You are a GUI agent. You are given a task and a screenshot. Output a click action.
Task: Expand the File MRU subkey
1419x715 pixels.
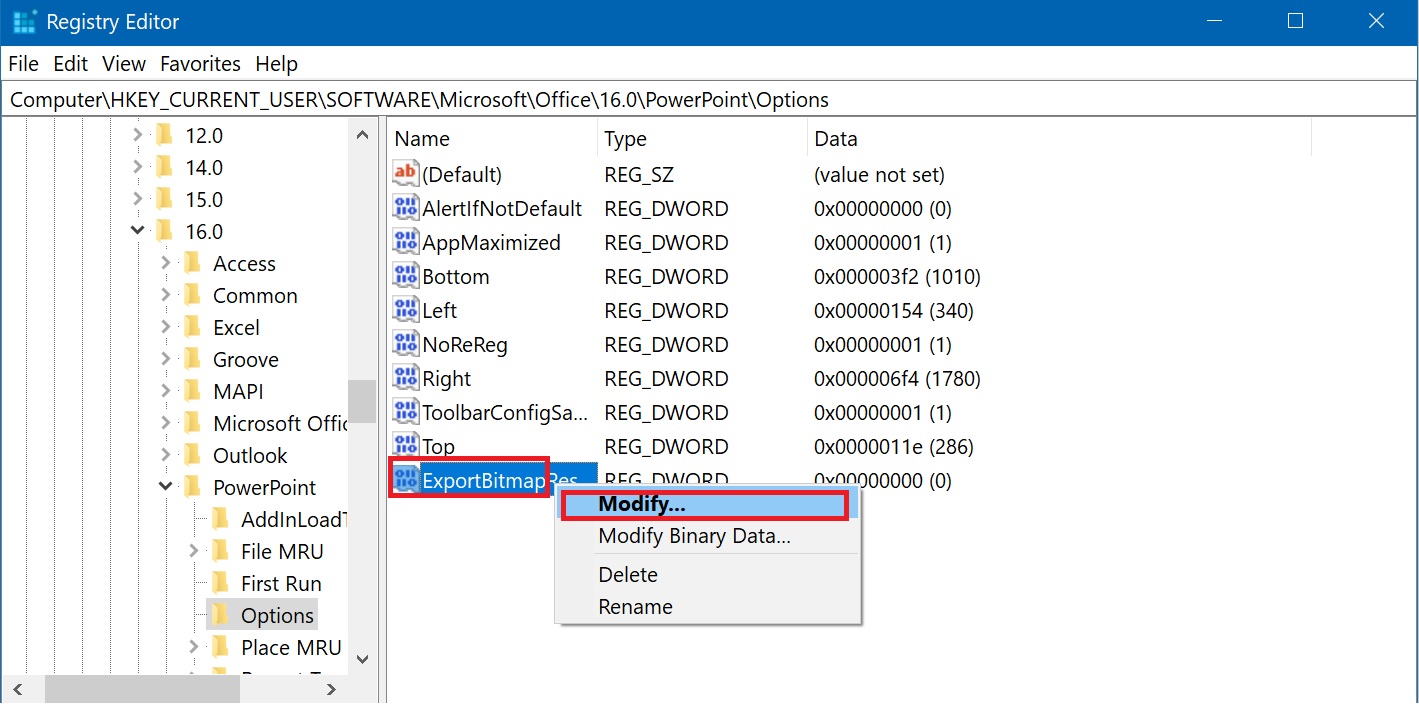(194, 551)
